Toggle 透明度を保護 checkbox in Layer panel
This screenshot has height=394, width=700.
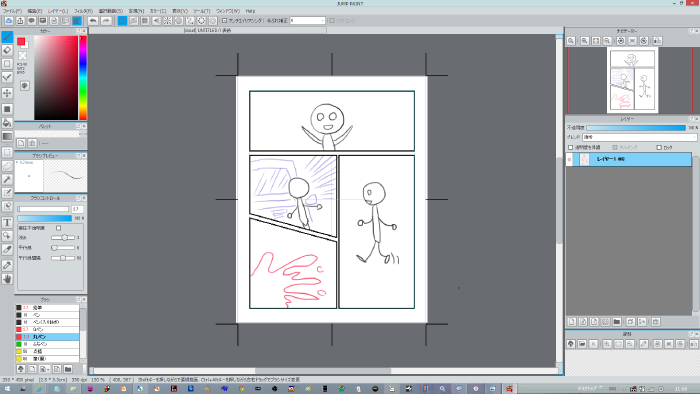pos(571,147)
